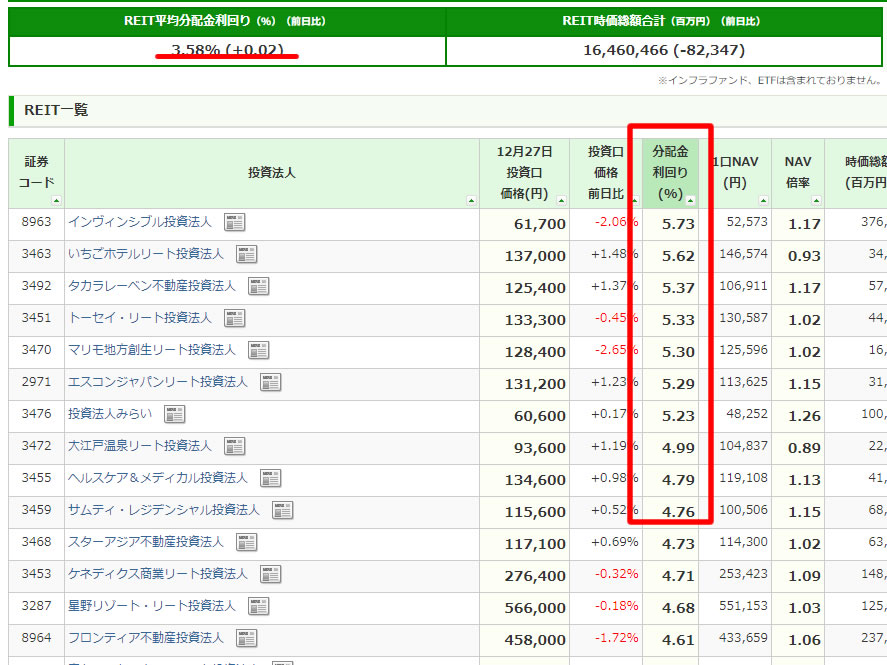This screenshot has width=887, height=665.
Task: Sort table by 証券コード column arrow
Action: [x=58, y=201]
